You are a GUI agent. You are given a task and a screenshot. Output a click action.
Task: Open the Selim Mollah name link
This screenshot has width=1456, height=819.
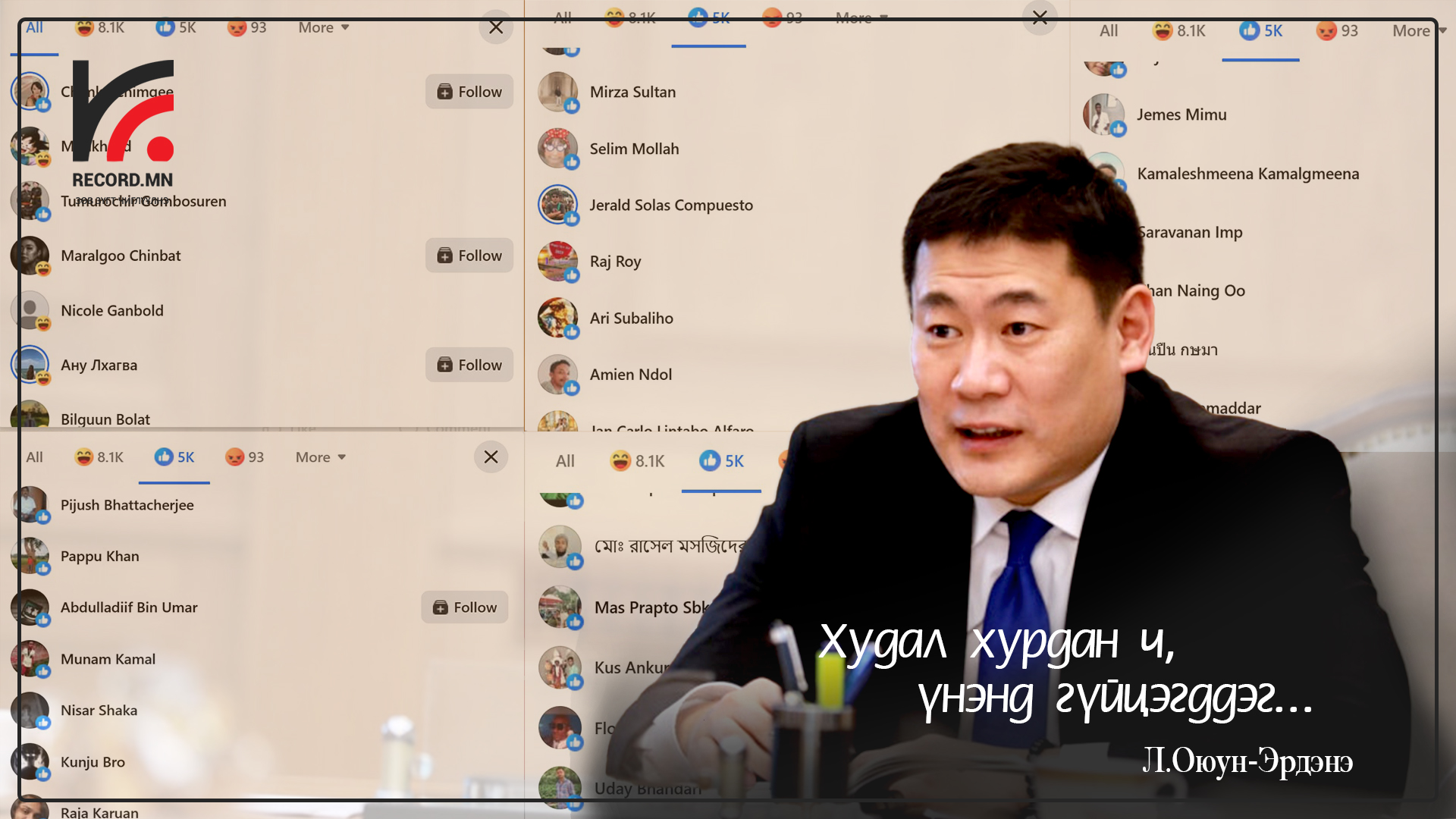[635, 149]
